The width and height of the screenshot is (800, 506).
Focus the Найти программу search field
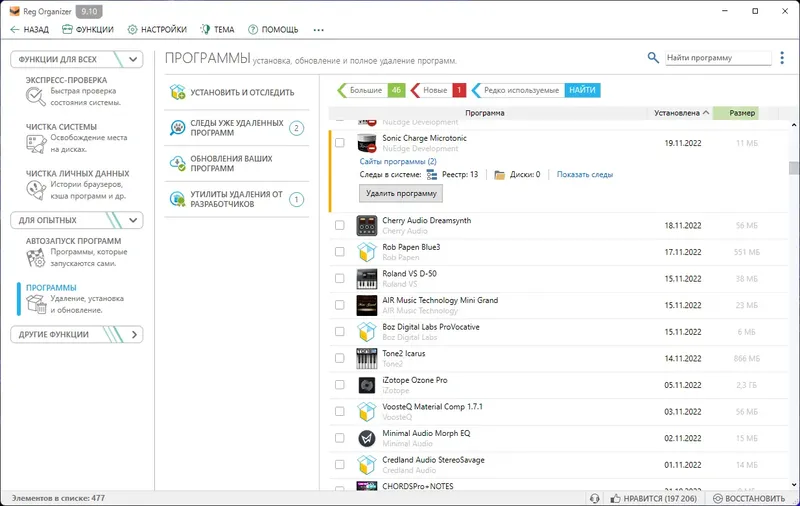(x=718, y=58)
